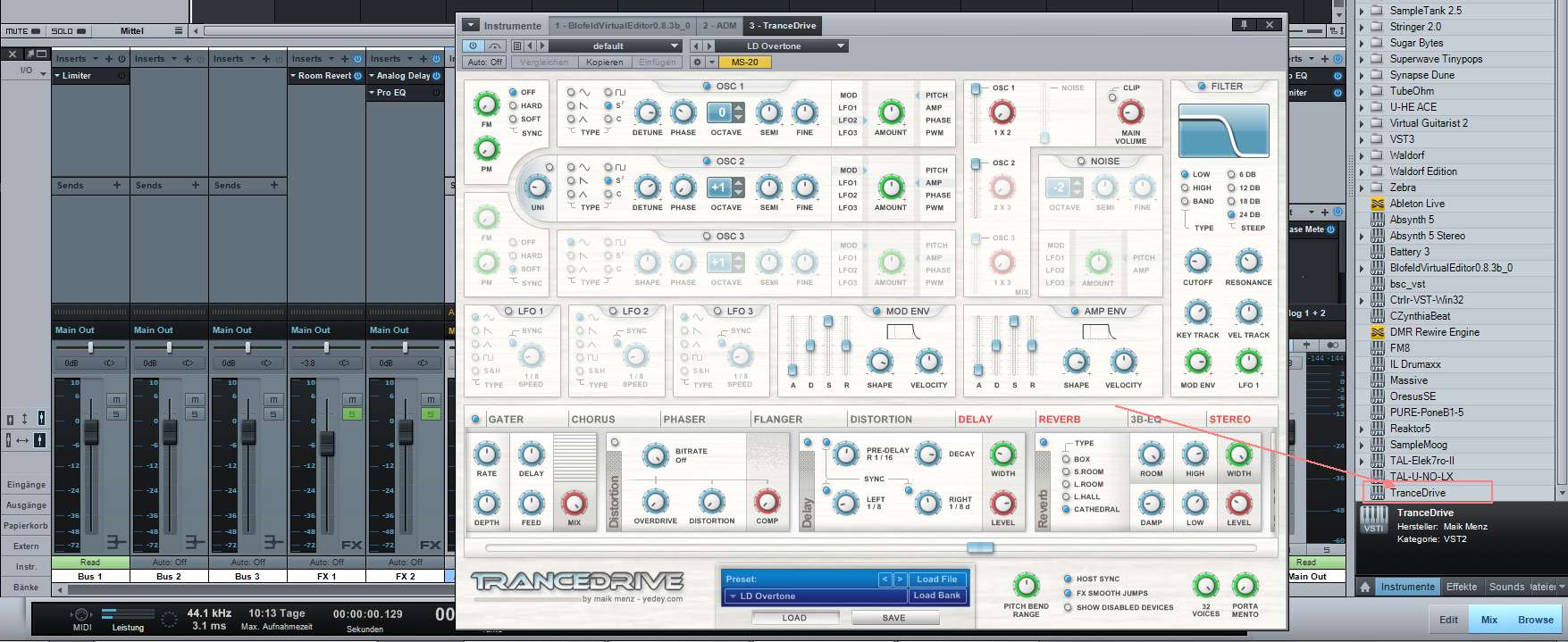Toggle Analog Delay insert power on FX 2

click(437, 76)
